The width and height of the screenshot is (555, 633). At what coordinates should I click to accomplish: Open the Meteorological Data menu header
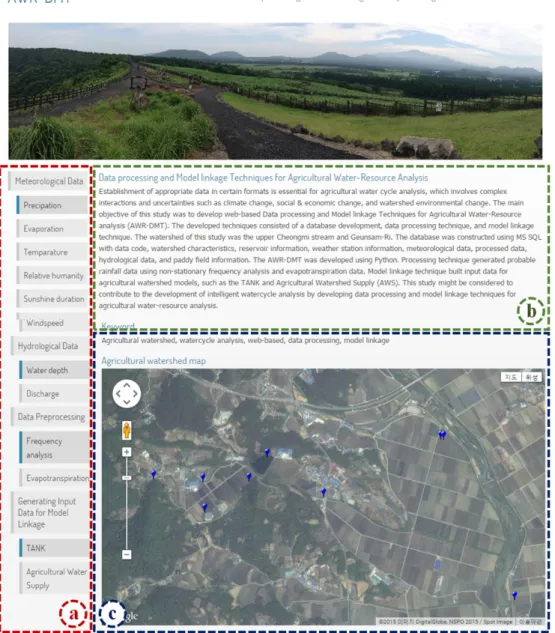click(x=48, y=181)
